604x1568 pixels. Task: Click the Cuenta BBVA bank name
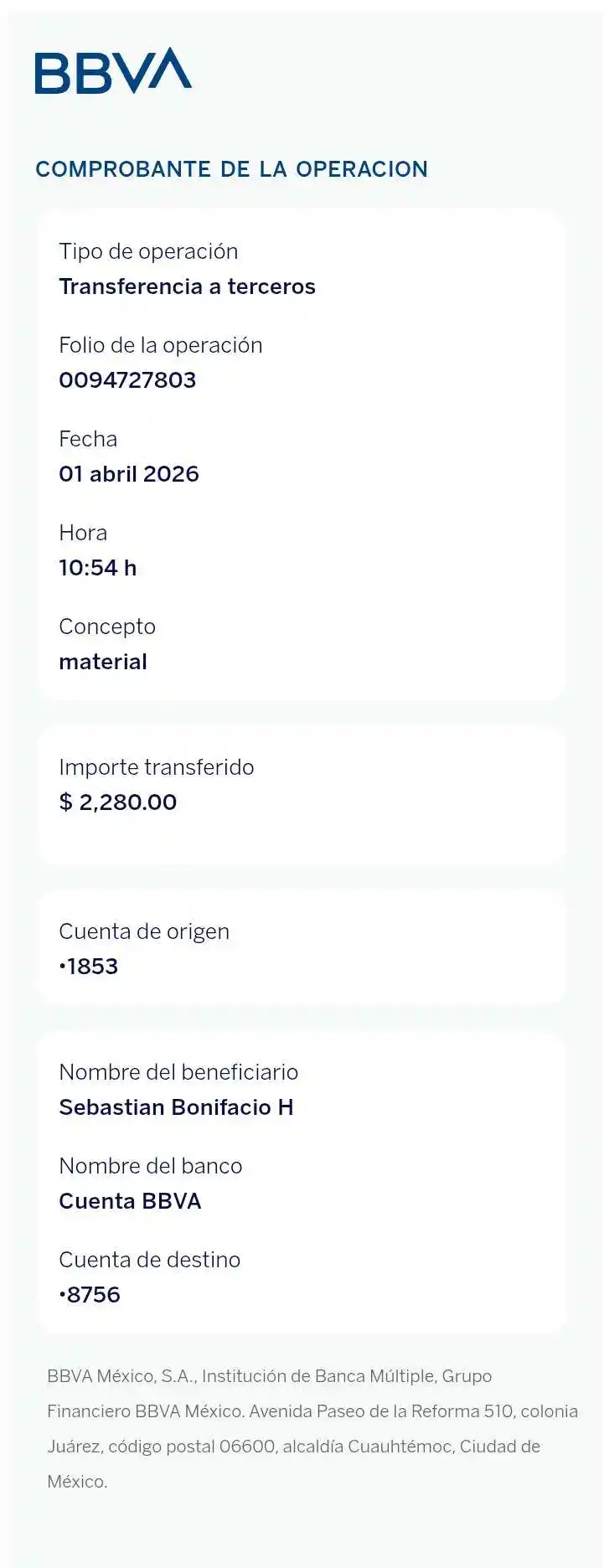tap(130, 1201)
